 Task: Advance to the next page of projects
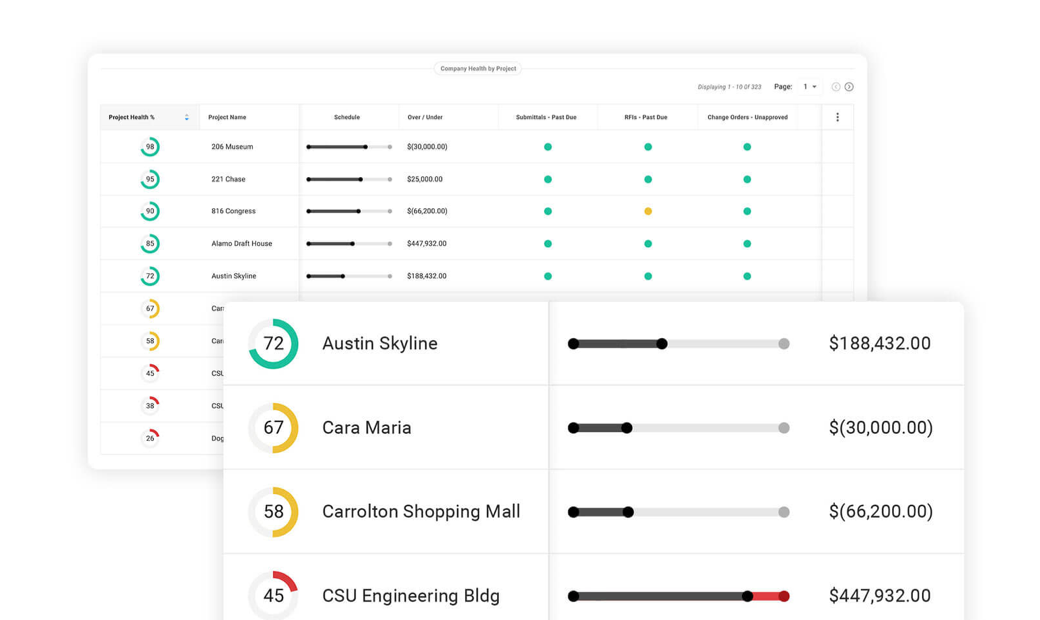click(x=849, y=86)
